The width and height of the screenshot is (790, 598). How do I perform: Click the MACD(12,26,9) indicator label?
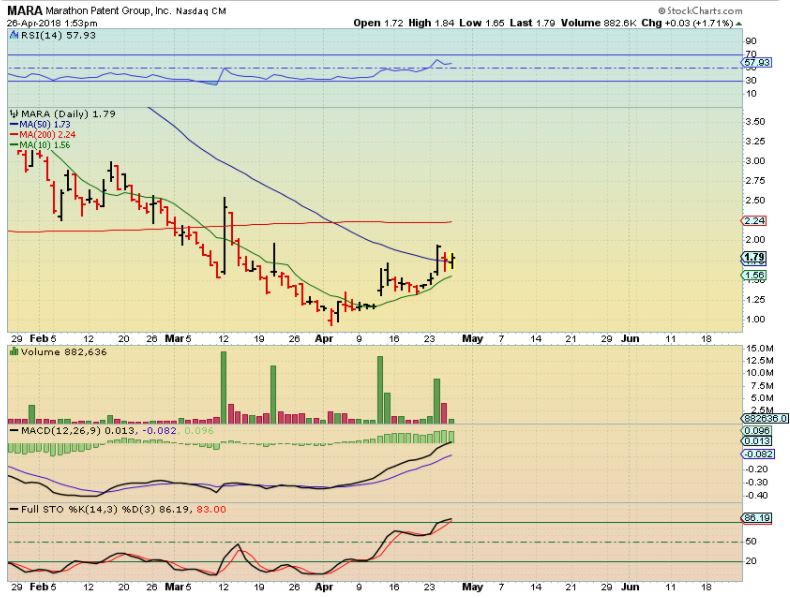coord(60,431)
